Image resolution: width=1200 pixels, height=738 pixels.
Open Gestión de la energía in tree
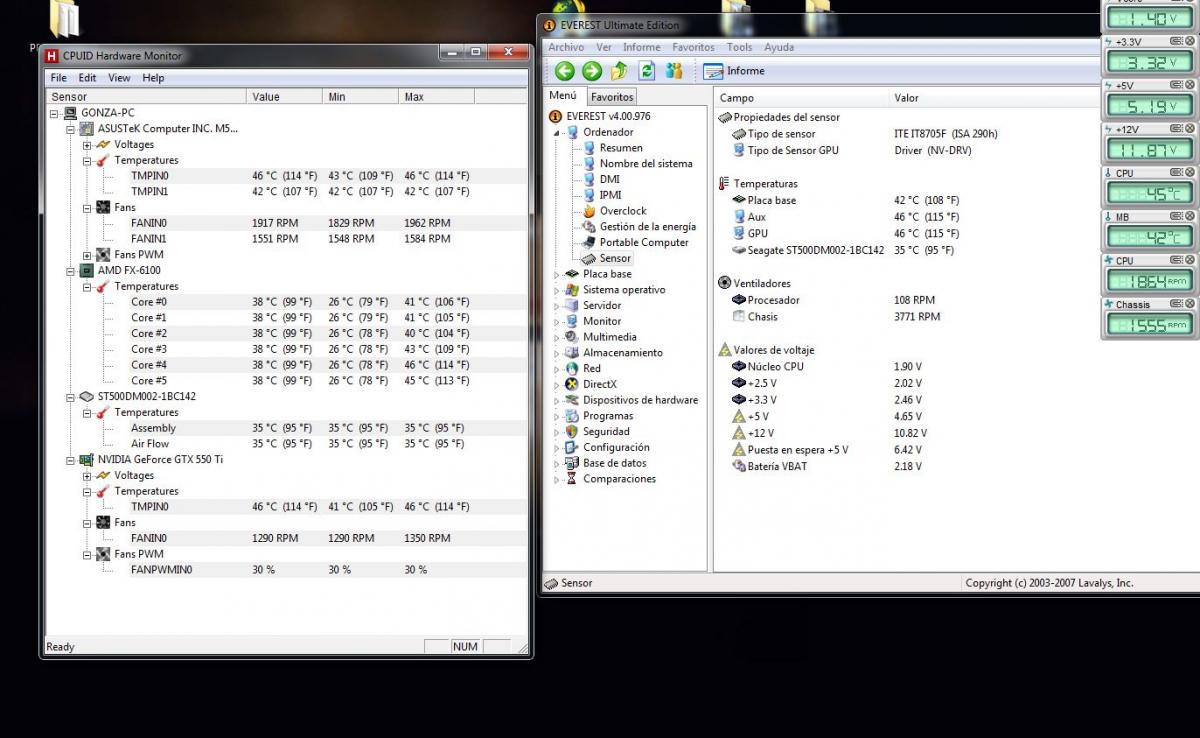tap(639, 227)
